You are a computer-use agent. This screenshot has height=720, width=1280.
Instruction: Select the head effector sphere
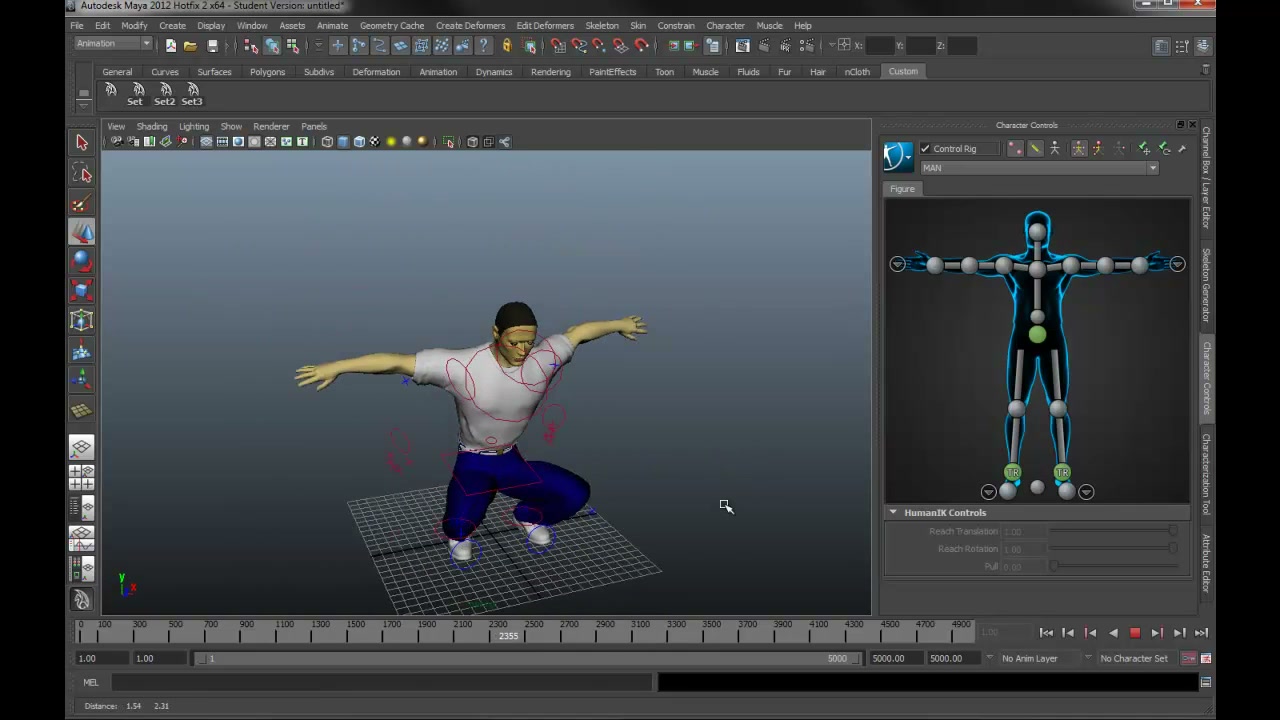(x=1037, y=232)
